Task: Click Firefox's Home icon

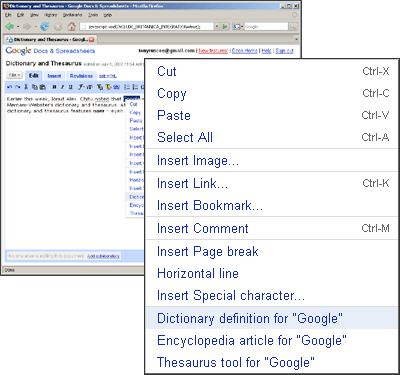Action: pos(71,26)
